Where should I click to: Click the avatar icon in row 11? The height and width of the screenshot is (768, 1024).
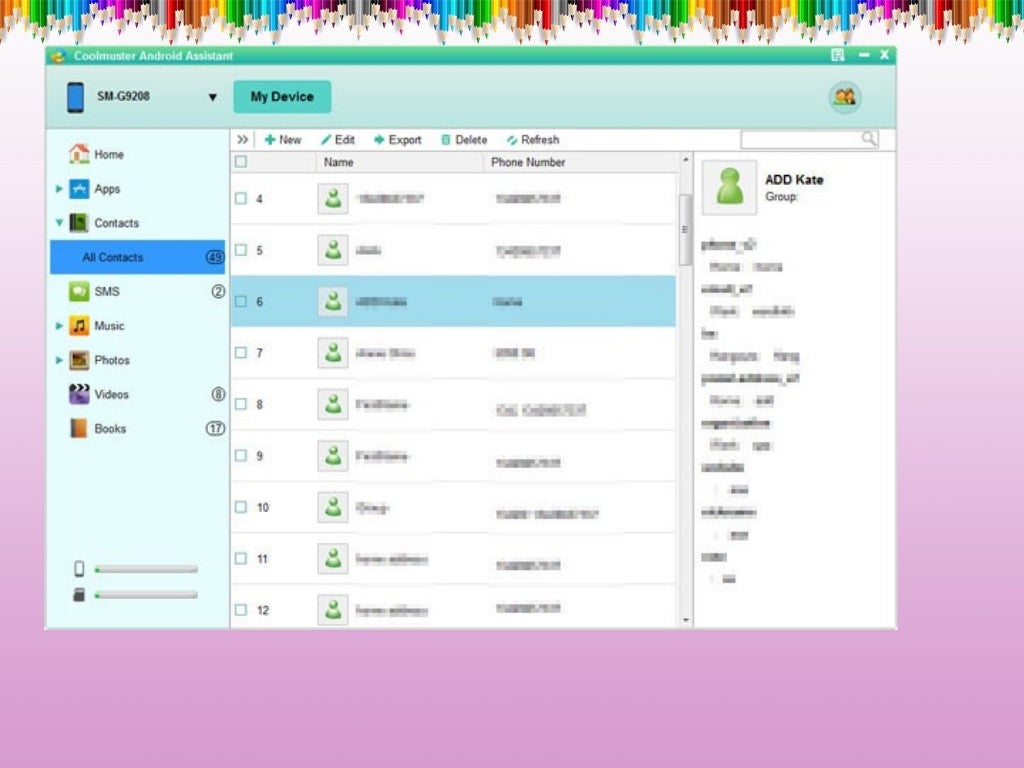point(333,559)
